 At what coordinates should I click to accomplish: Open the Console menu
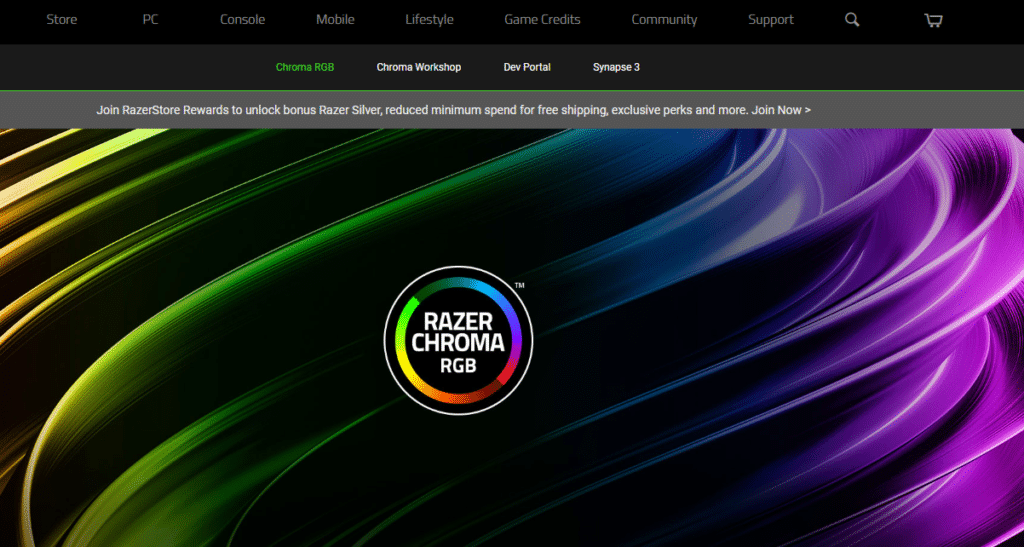coord(242,20)
